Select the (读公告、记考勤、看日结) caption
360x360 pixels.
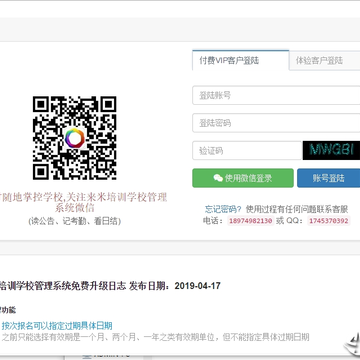click(x=75, y=221)
